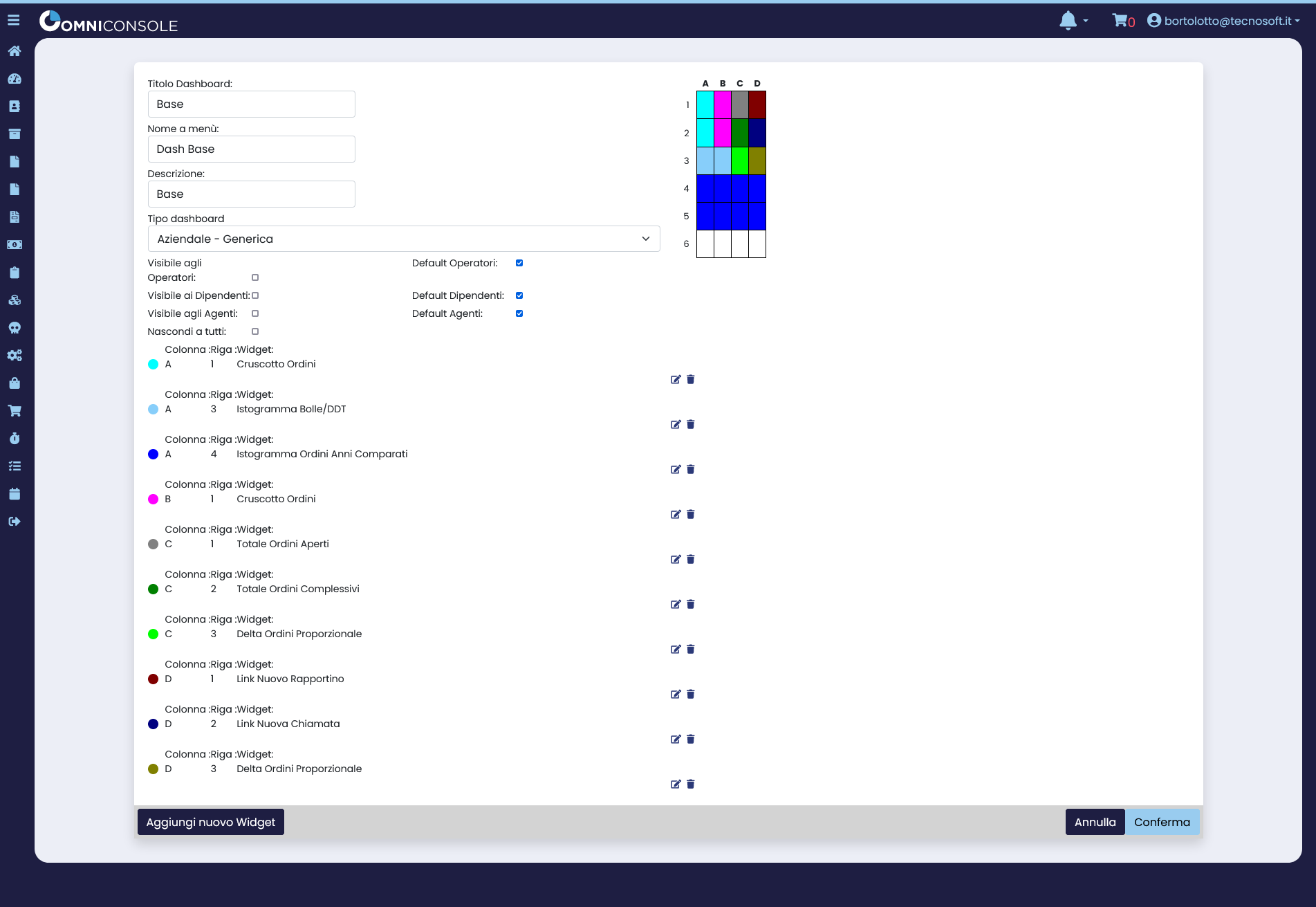Click the logout sidebar icon
The width and height of the screenshot is (1316, 907).
click(x=15, y=521)
